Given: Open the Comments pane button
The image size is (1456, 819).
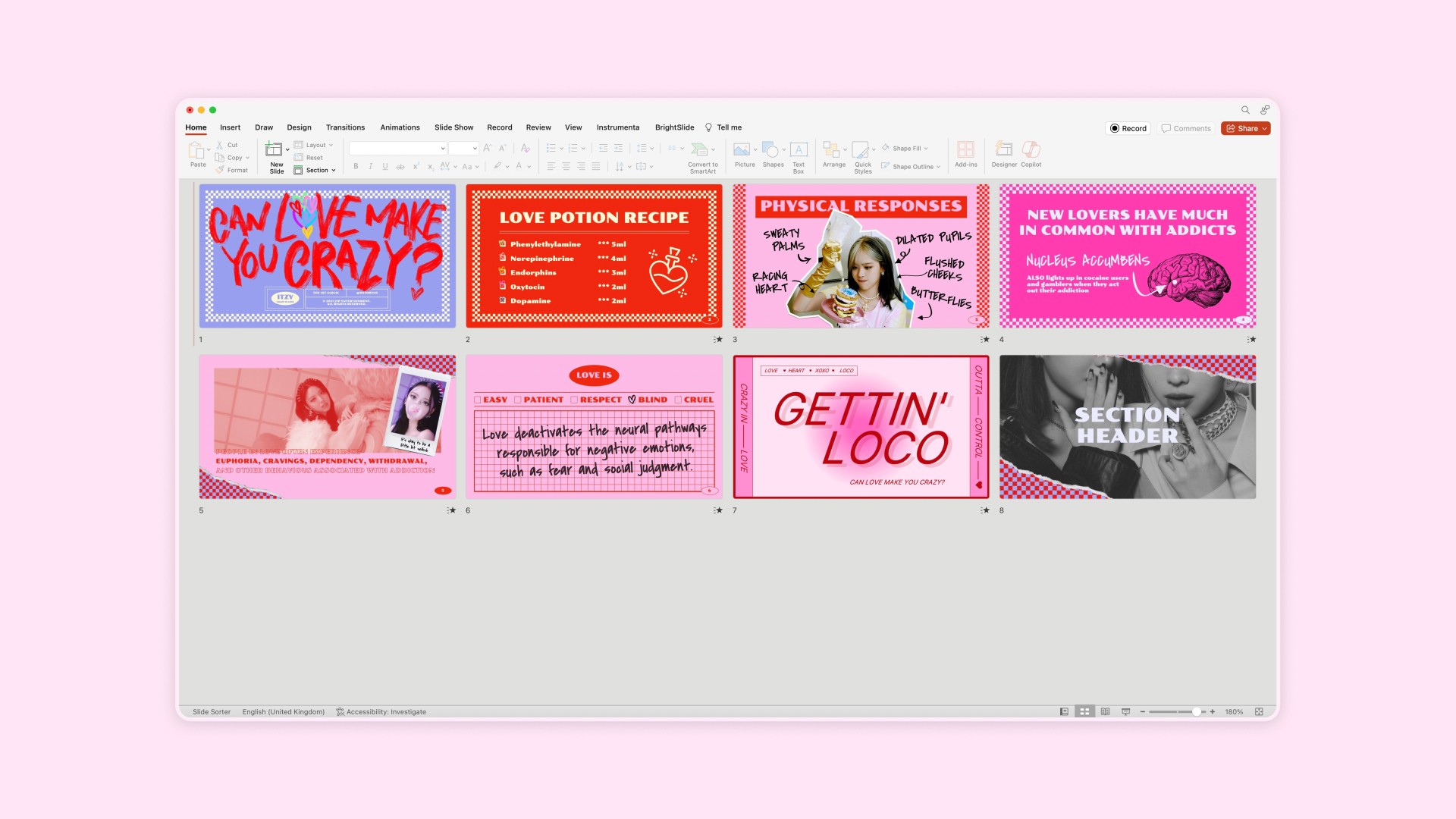Looking at the screenshot, I should coord(1186,129).
